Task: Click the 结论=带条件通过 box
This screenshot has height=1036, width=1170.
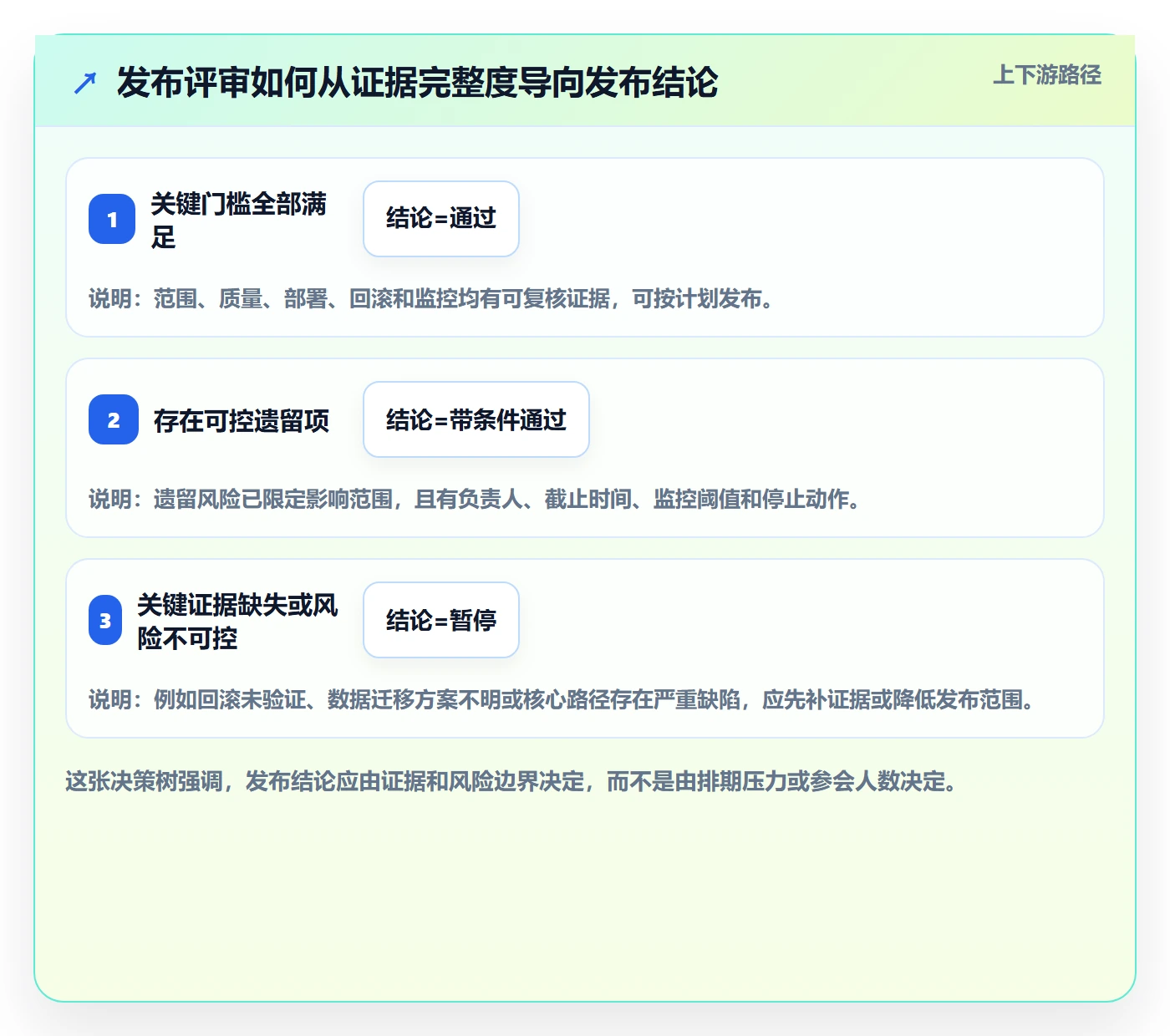Action: tap(476, 419)
